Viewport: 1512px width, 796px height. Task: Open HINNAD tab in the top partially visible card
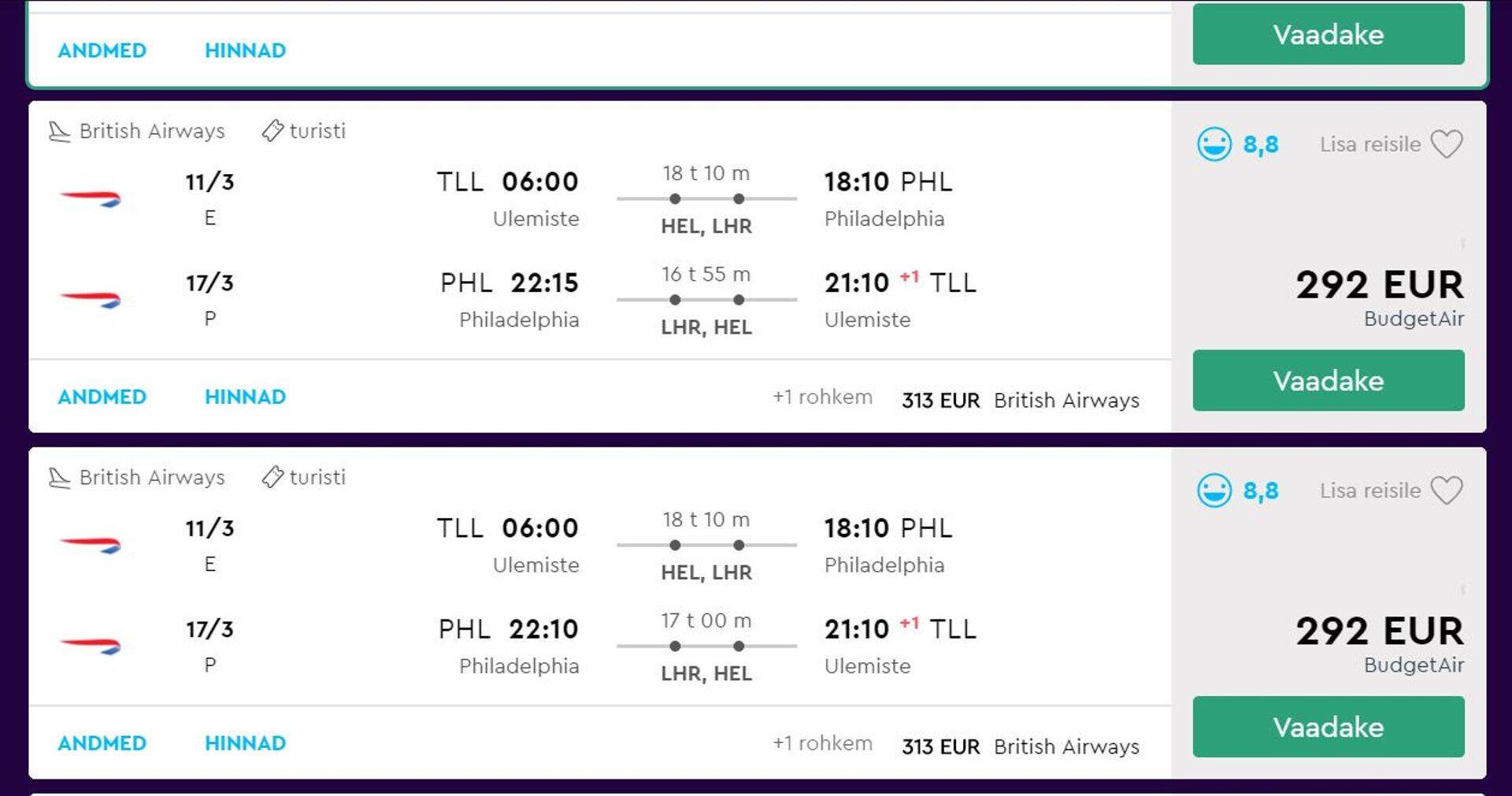point(245,50)
